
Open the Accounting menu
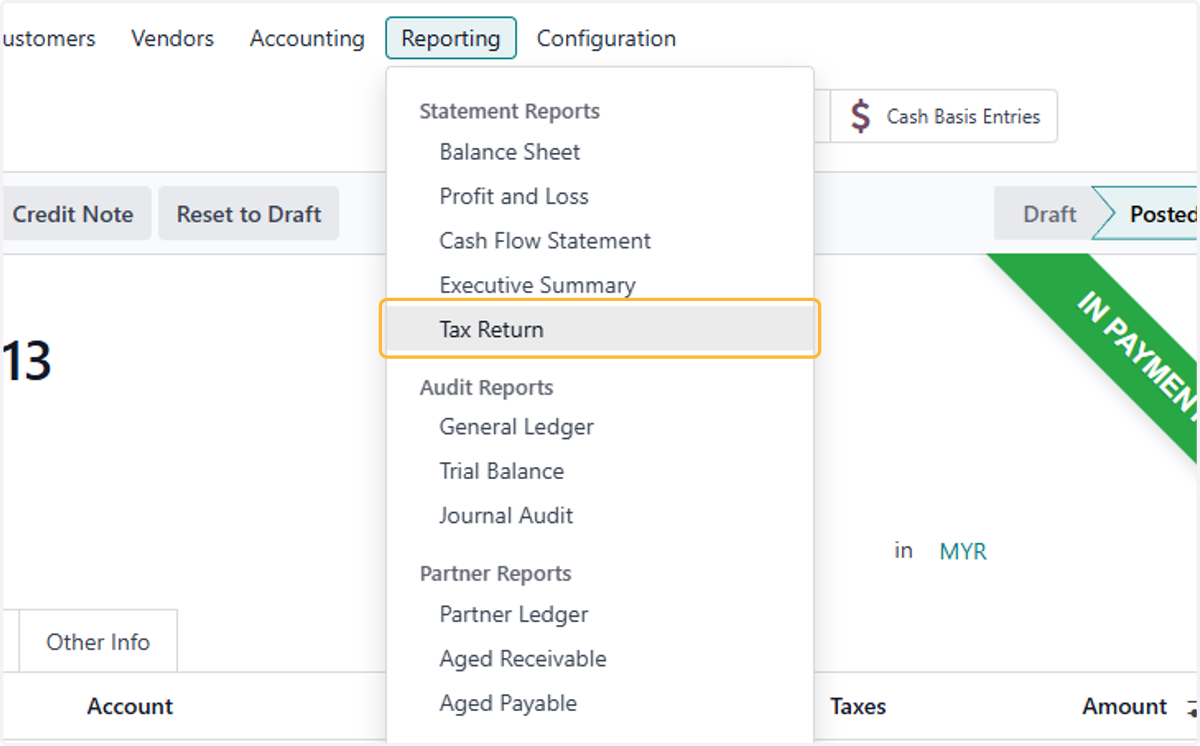307,39
